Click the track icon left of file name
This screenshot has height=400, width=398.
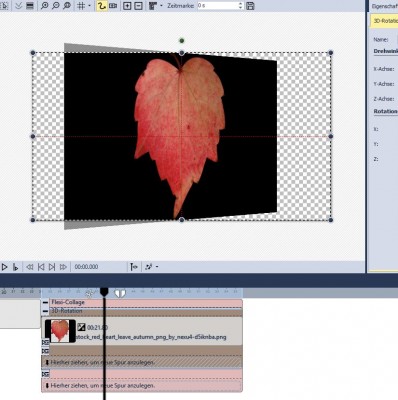[x=45, y=342]
